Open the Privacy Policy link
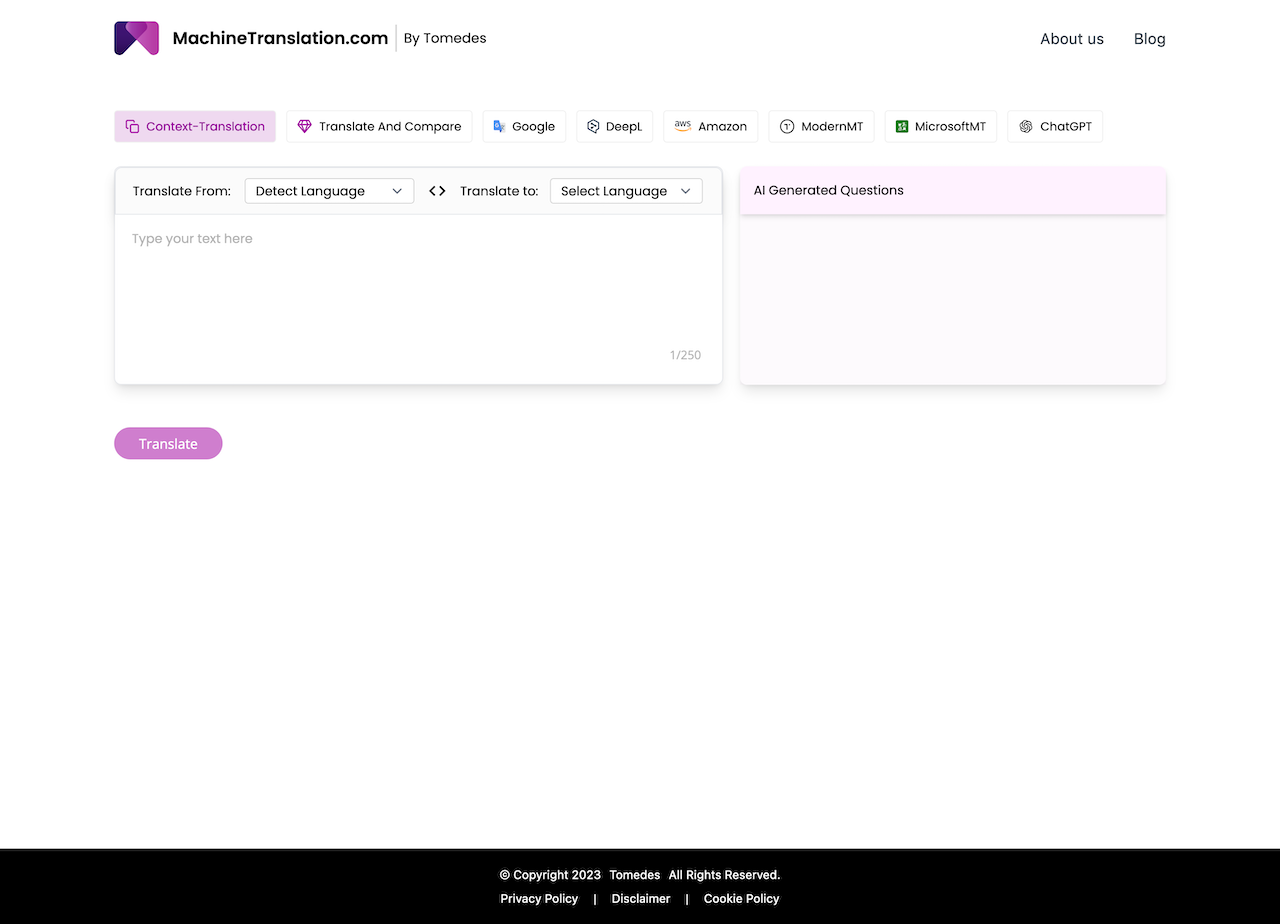Image resolution: width=1280 pixels, height=924 pixels. coord(539,898)
